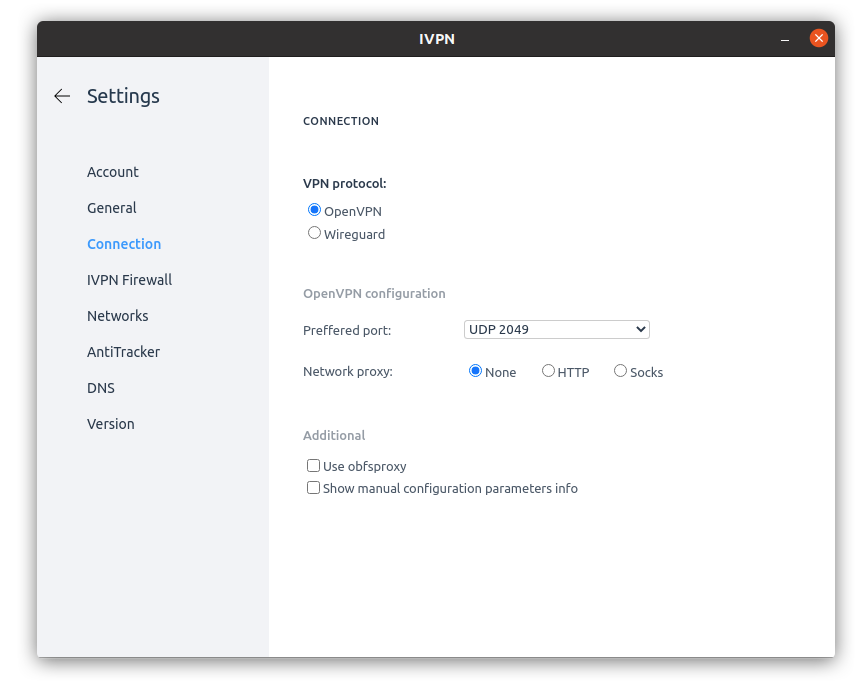
Task: Click the Network proxy label
Action: coord(348,371)
